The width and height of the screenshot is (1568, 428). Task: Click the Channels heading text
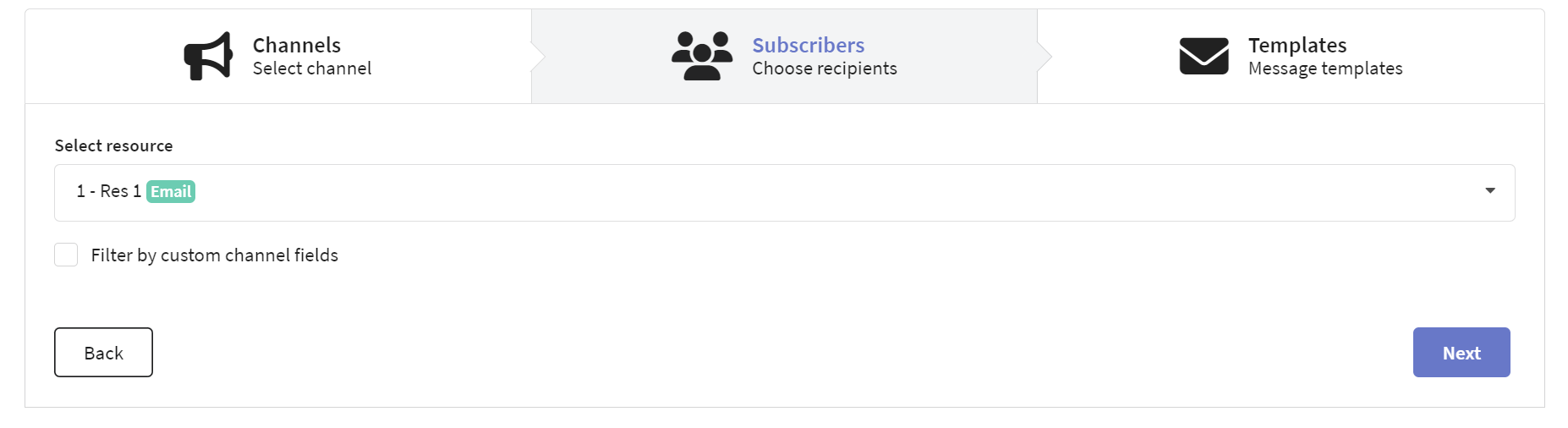[297, 45]
